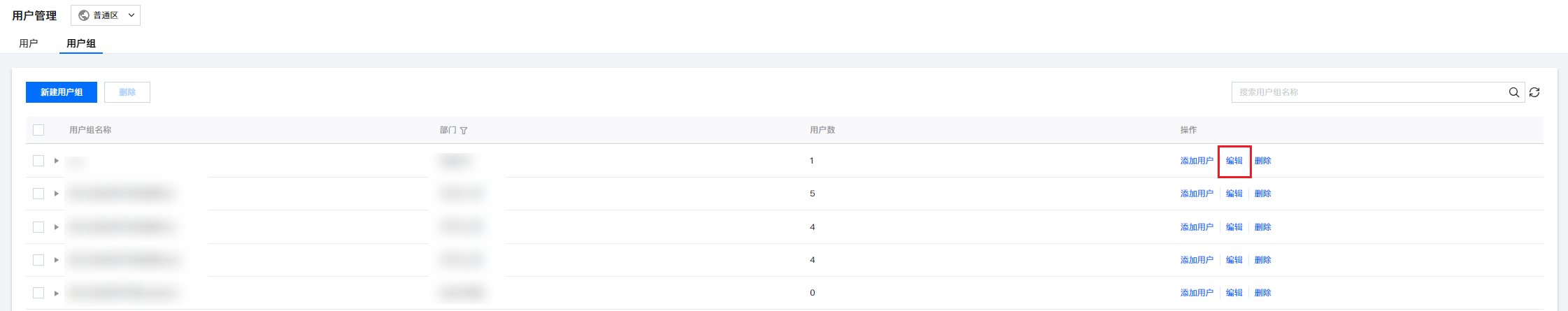Open the 普通区 region dropdown
Screen dimensions: 1568x311
click(106, 15)
